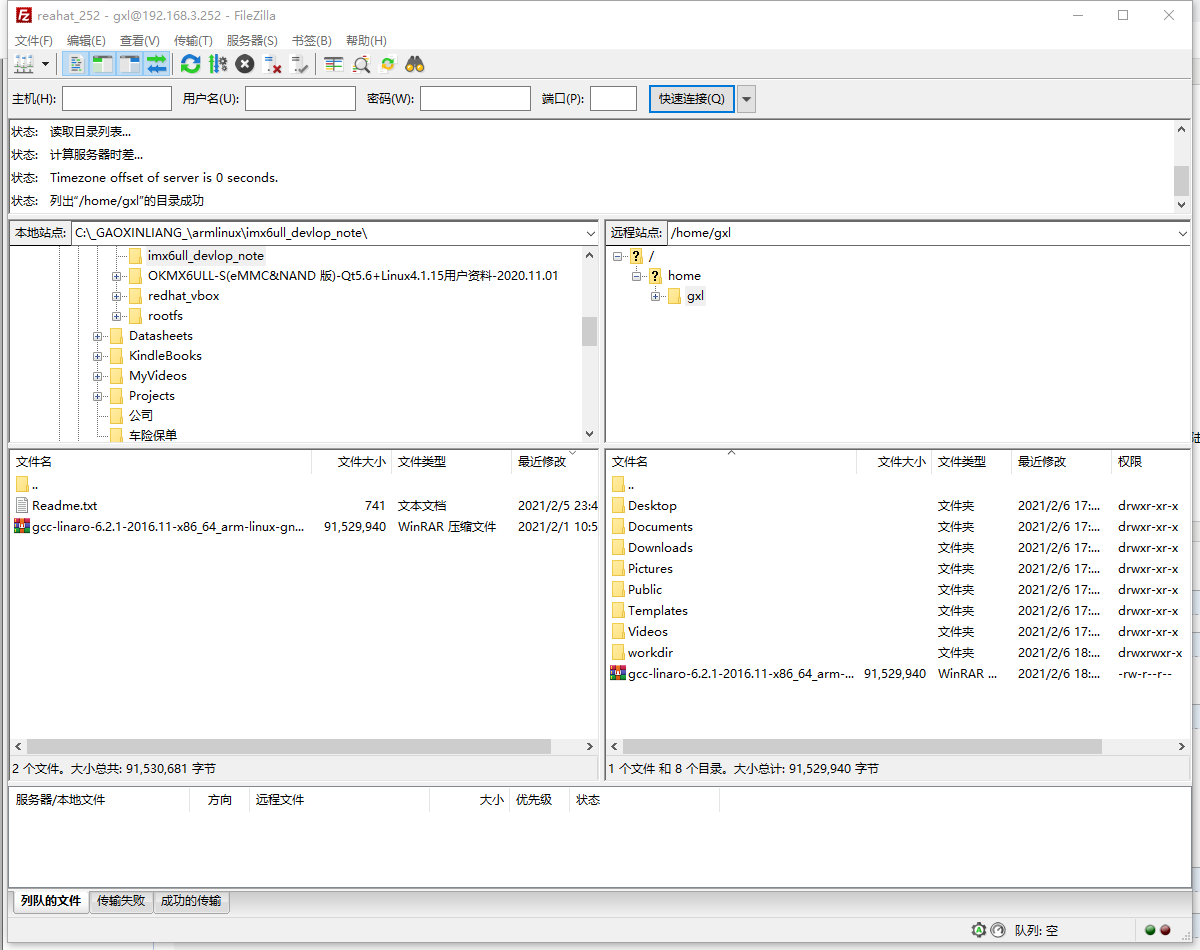This screenshot has width=1200, height=950.
Task: Expand the MyVideos folder node
Action: (x=97, y=376)
